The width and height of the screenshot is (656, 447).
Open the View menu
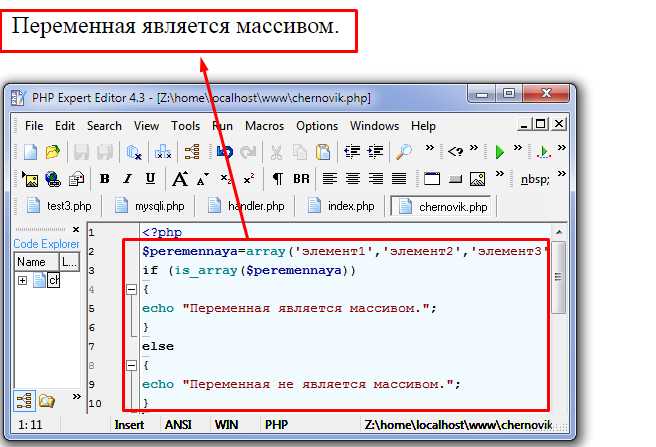point(146,126)
